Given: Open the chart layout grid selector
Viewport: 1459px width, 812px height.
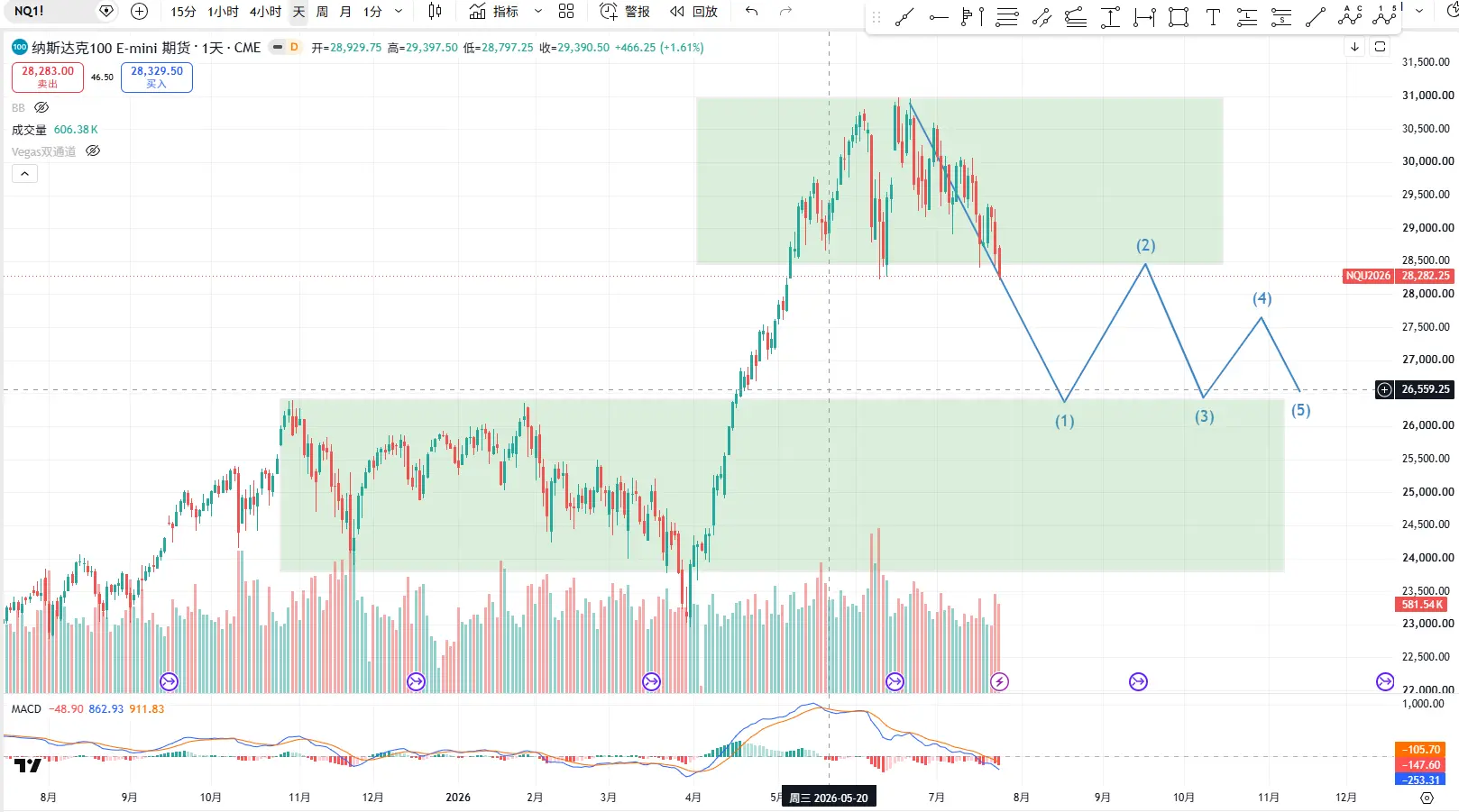Looking at the screenshot, I should point(566,12).
